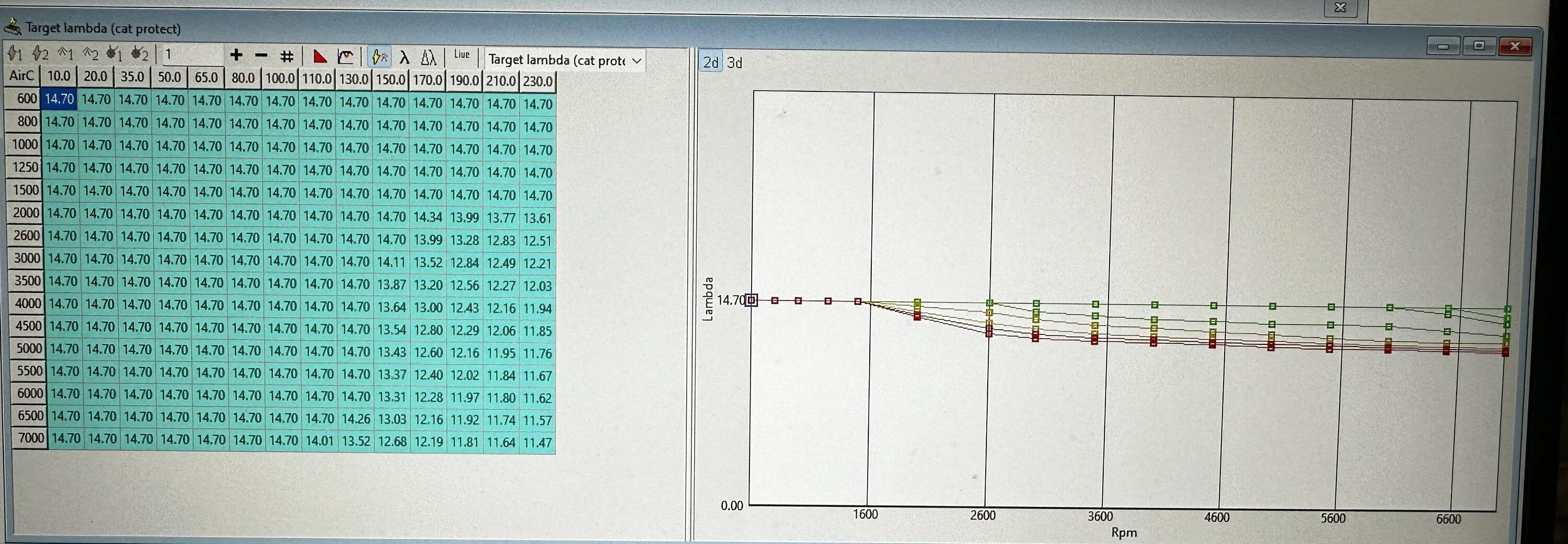The width and height of the screenshot is (1568, 544).
Task: Click the 7000 RPM row header
Action: (30, 437)
